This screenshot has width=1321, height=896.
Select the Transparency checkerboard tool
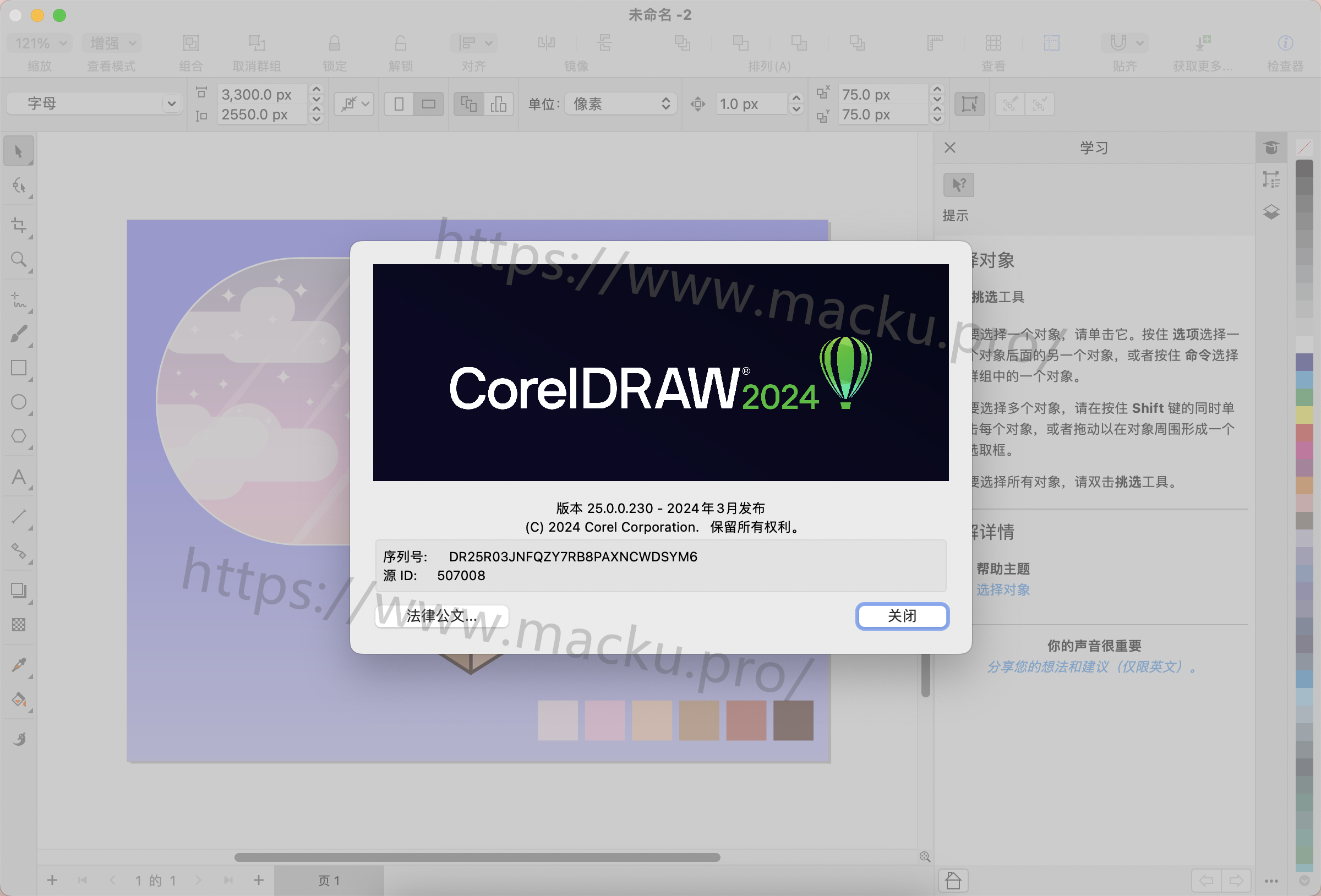tap(19, 625)
